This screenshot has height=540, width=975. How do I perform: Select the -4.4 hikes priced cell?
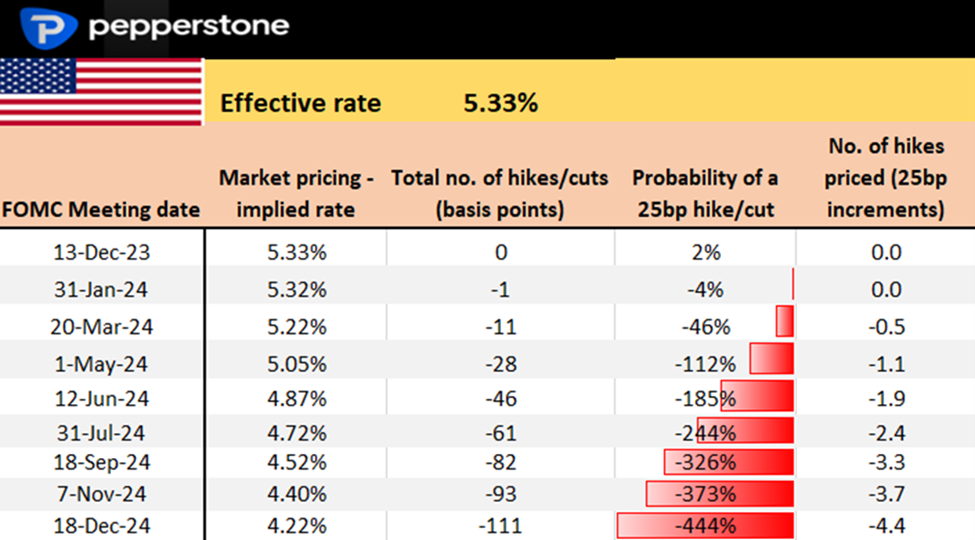click(886, 526)
